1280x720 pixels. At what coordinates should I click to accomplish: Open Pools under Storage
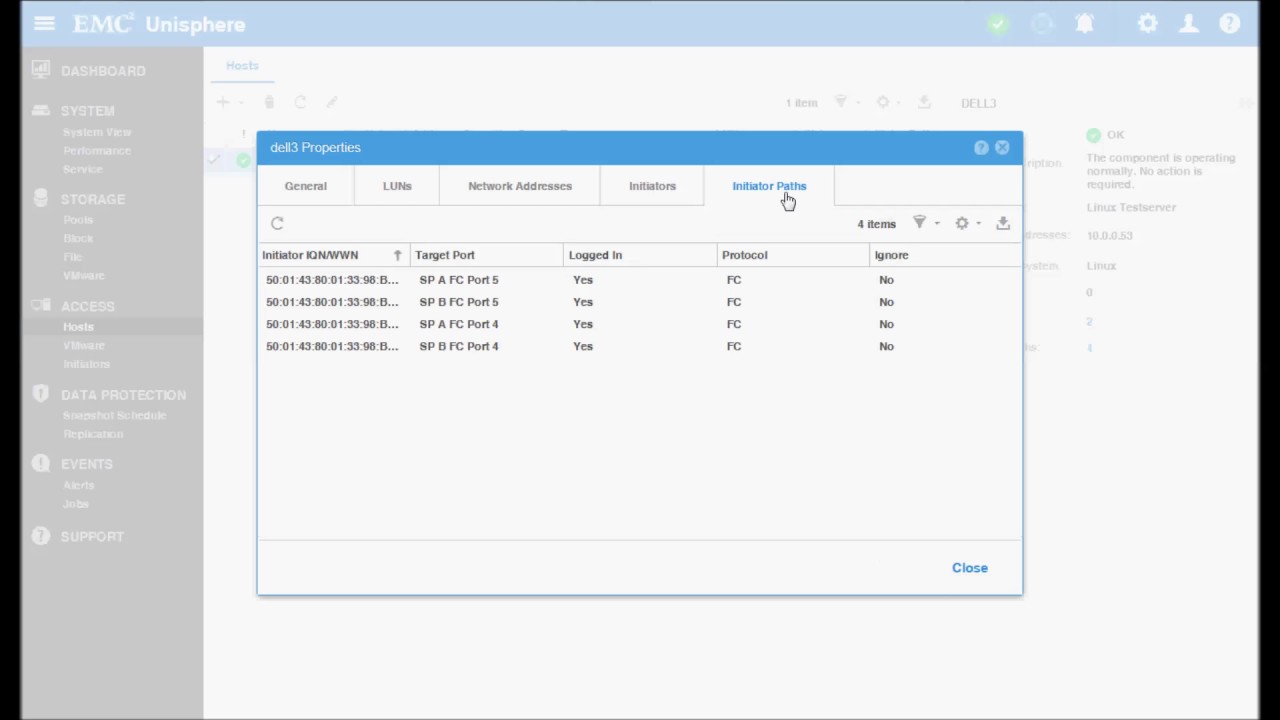click(78, 220)
